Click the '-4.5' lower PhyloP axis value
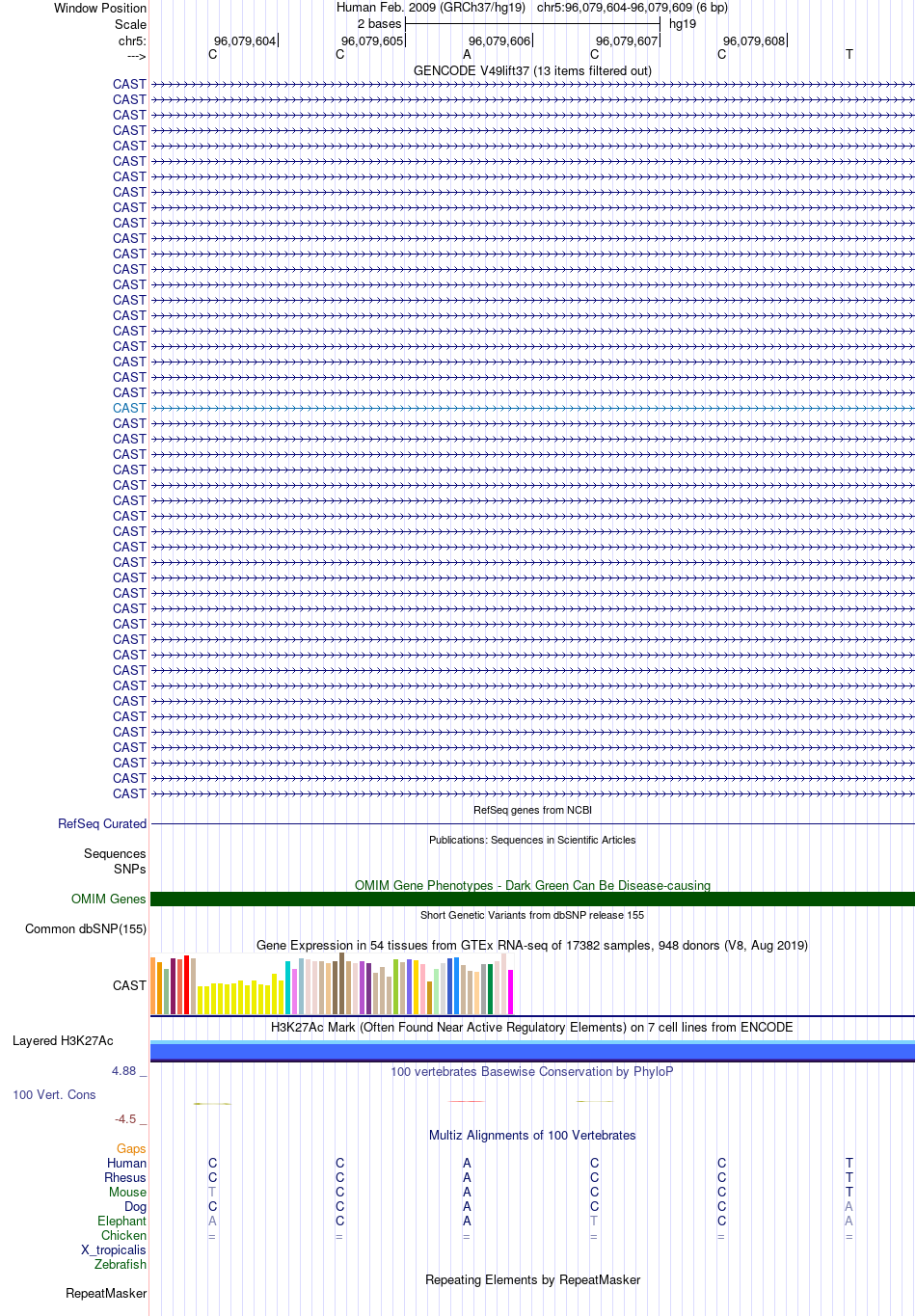Viewport: 916px width, 1316px height. tap(125, 1119)
